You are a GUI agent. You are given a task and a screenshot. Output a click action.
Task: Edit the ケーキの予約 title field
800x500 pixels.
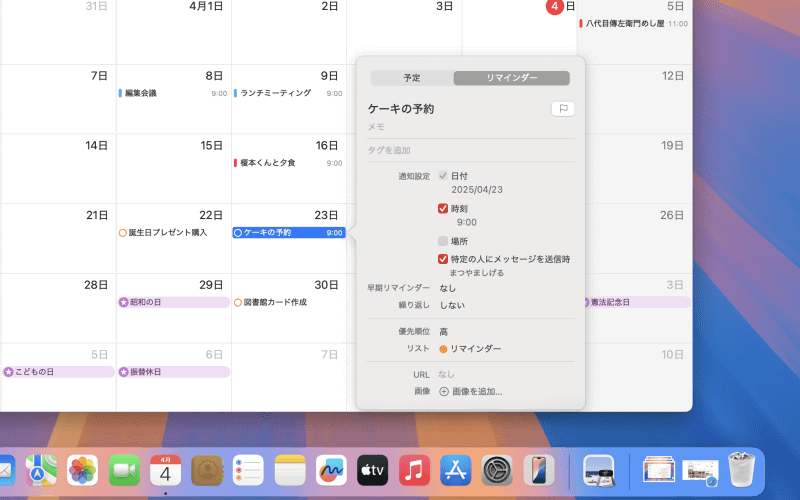tap(401, 109)
